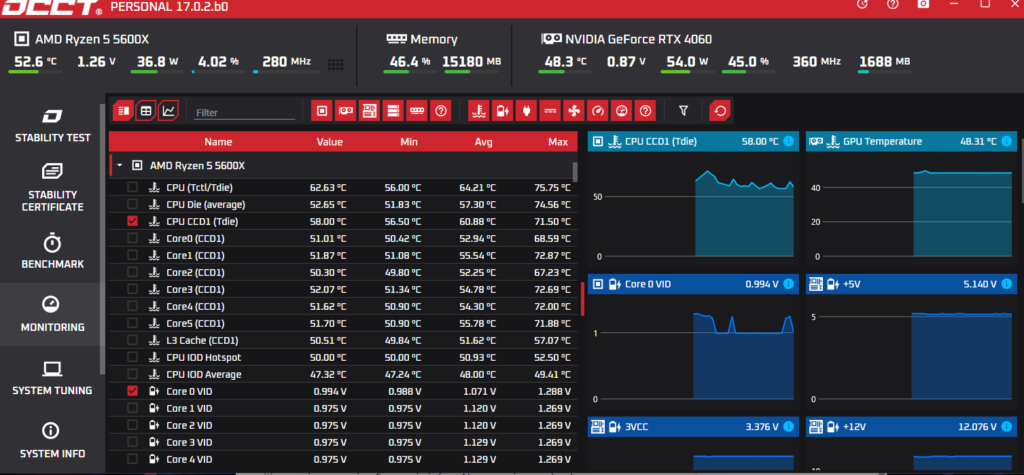1024x475 pixels.
Task: Enable CPU (Tctl/Tdie) checkbox
Action: (133, 188)
